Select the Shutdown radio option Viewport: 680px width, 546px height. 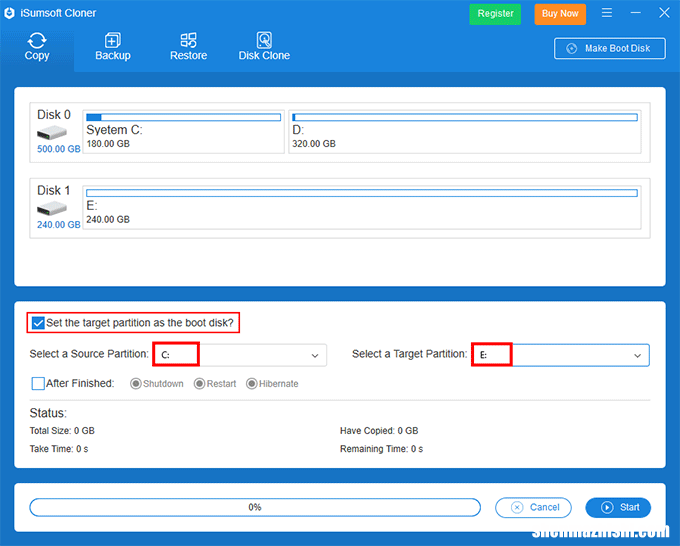coord(136,384)
